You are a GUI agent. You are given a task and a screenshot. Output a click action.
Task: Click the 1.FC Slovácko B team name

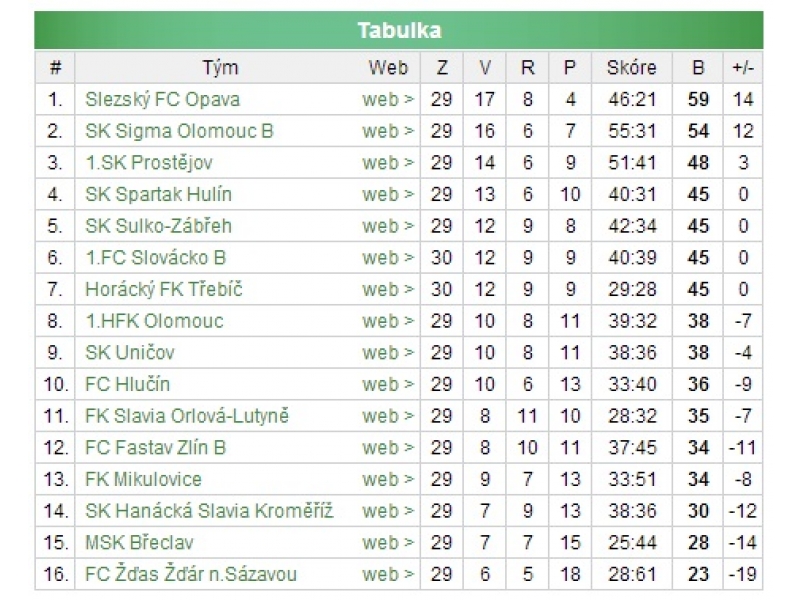pyautogui.click(x=156, y=258)
